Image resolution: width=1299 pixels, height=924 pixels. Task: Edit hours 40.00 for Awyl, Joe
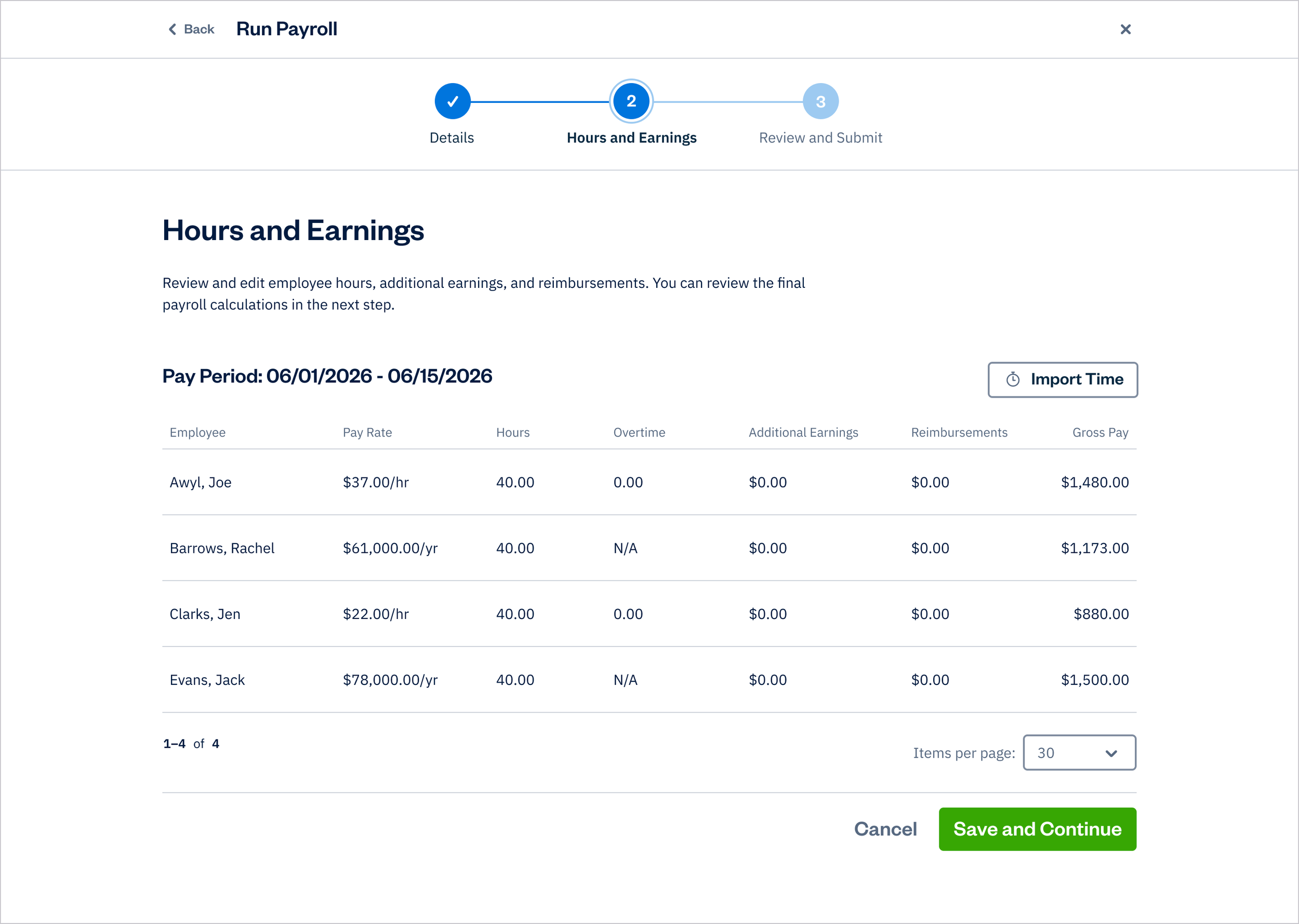(515, 482)
